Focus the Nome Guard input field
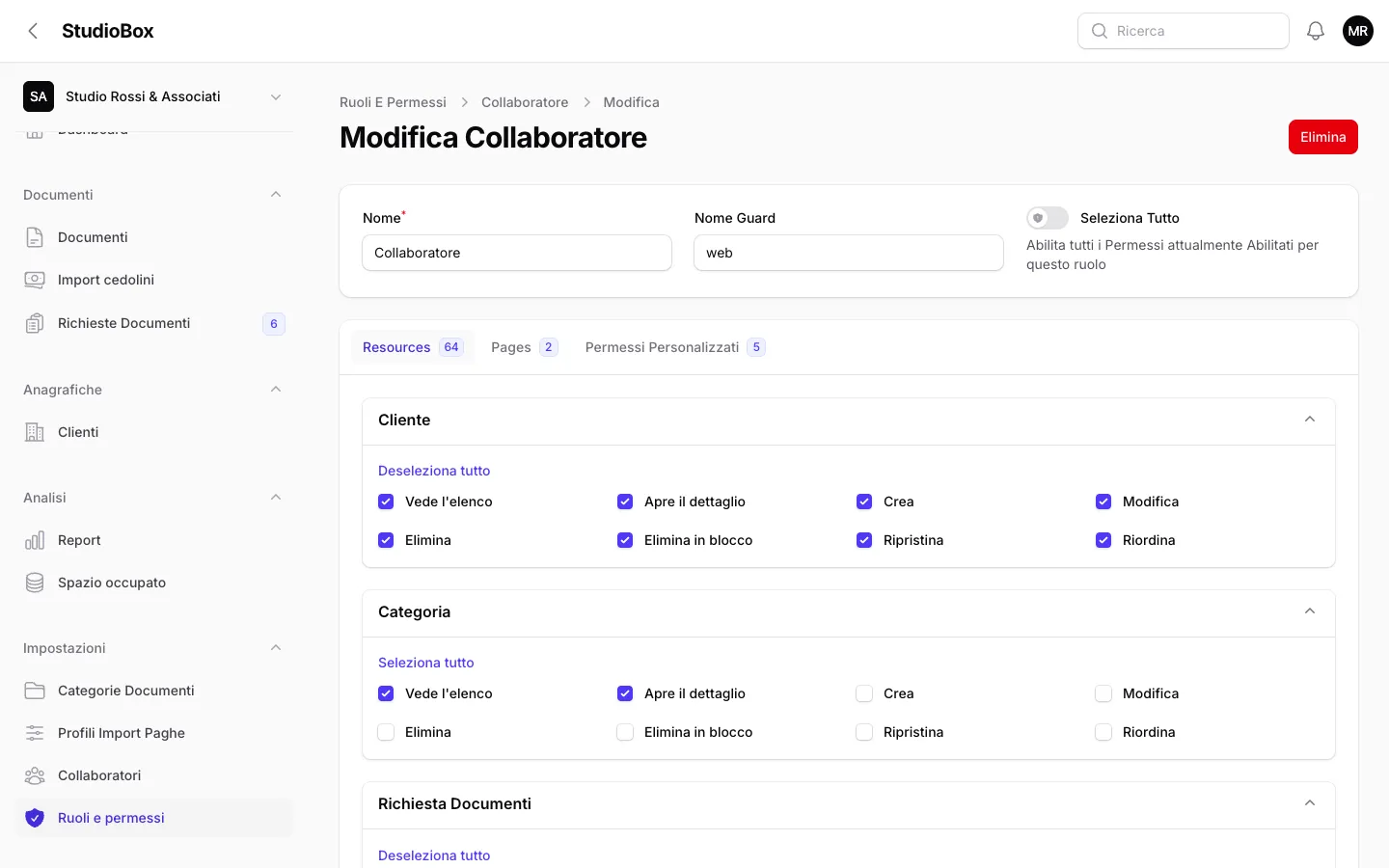The width and height of the screenshot is (1389, 868). coord(849,253)
